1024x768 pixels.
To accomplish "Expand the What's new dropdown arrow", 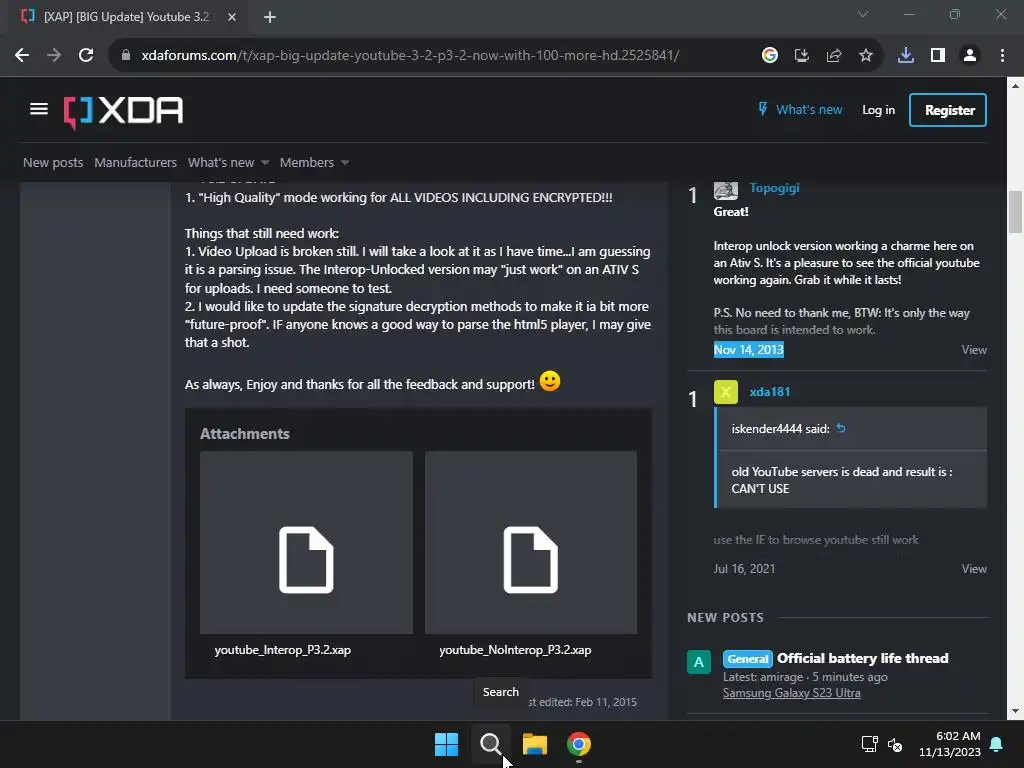I will pos(265,163).
